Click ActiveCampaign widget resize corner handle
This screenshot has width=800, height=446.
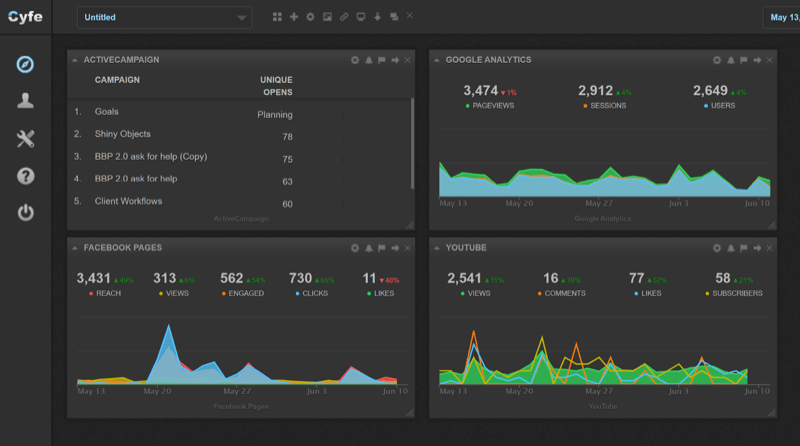410,225
